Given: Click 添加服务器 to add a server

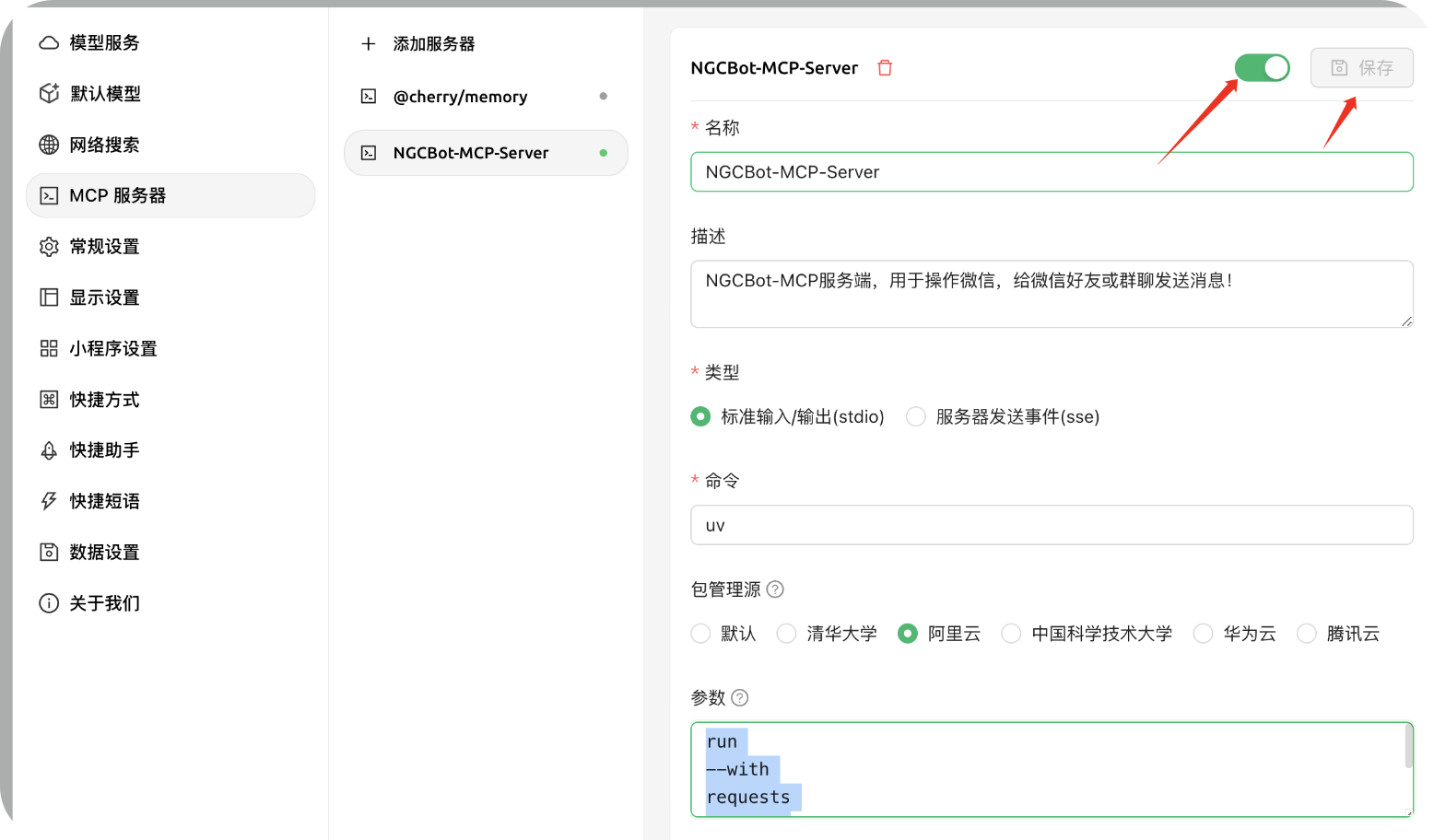Looking at the screenshot, I should tap(486, 43).
